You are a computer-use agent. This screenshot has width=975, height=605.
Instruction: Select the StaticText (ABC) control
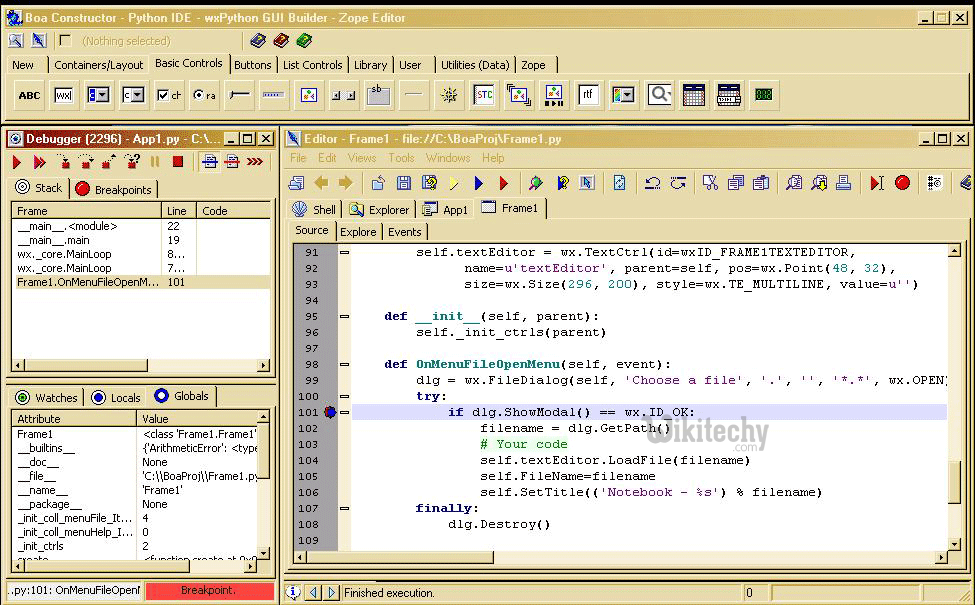28,95
